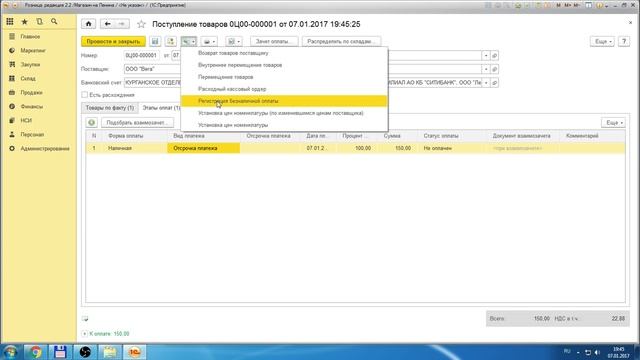Select the Не оплачен status cell
The image size is (640, 360).
(x=452, y=148)
